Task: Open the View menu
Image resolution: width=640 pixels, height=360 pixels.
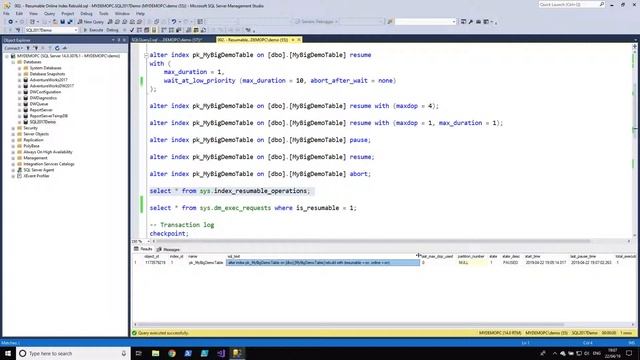Action: coord(33,13)
